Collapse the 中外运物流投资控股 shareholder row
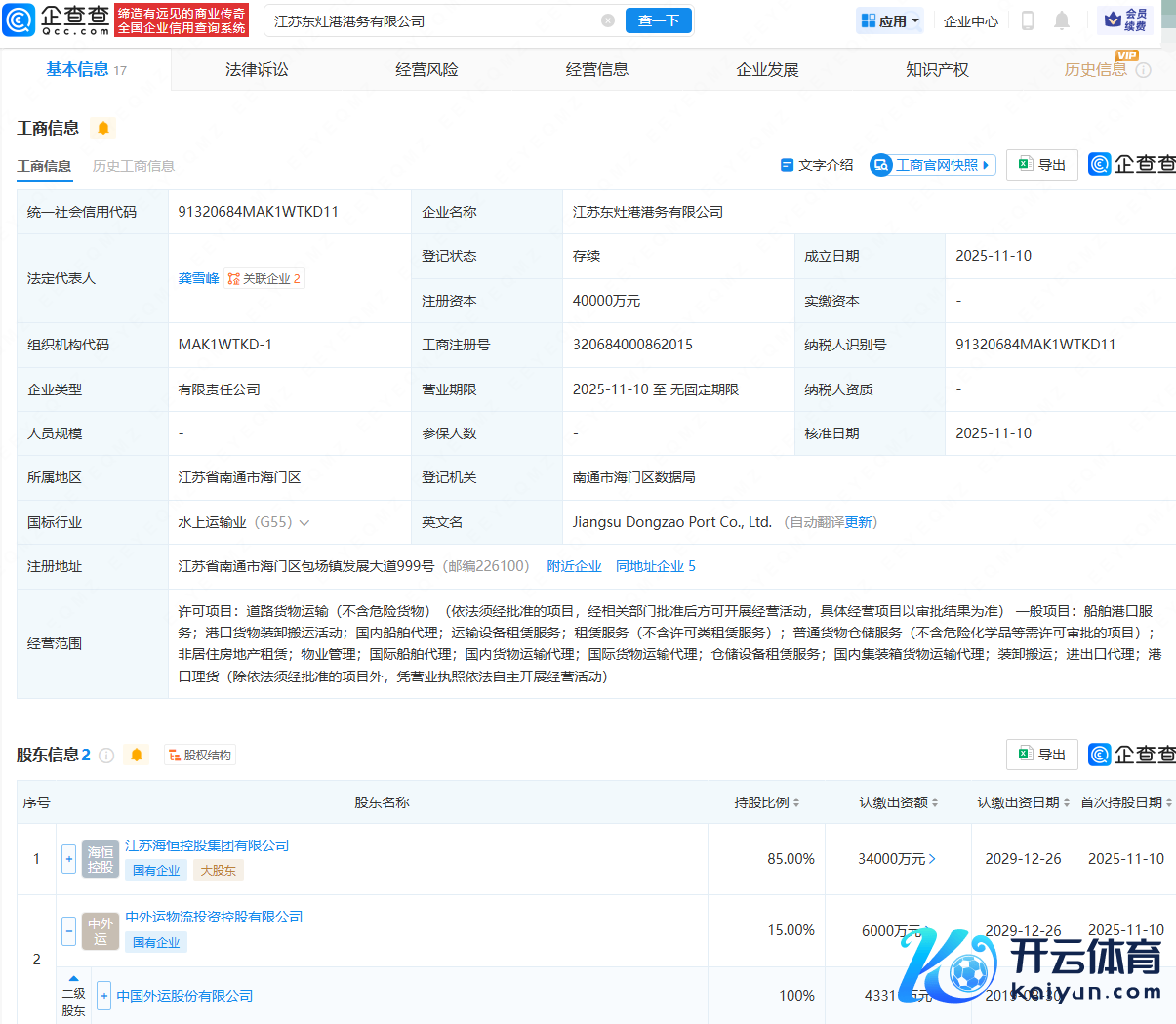 pyautogui.click(x=68, y=930)
